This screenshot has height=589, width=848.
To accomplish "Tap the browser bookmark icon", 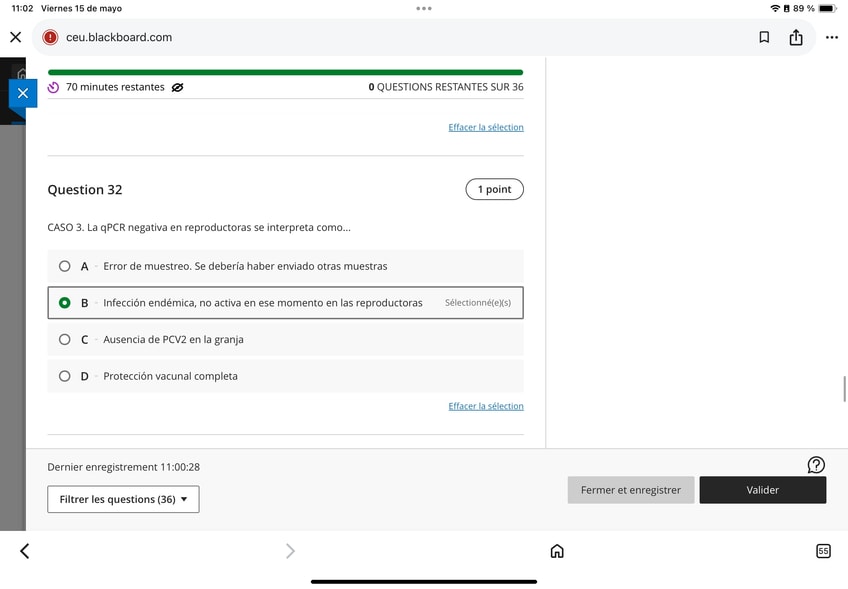I will [764, 37].
